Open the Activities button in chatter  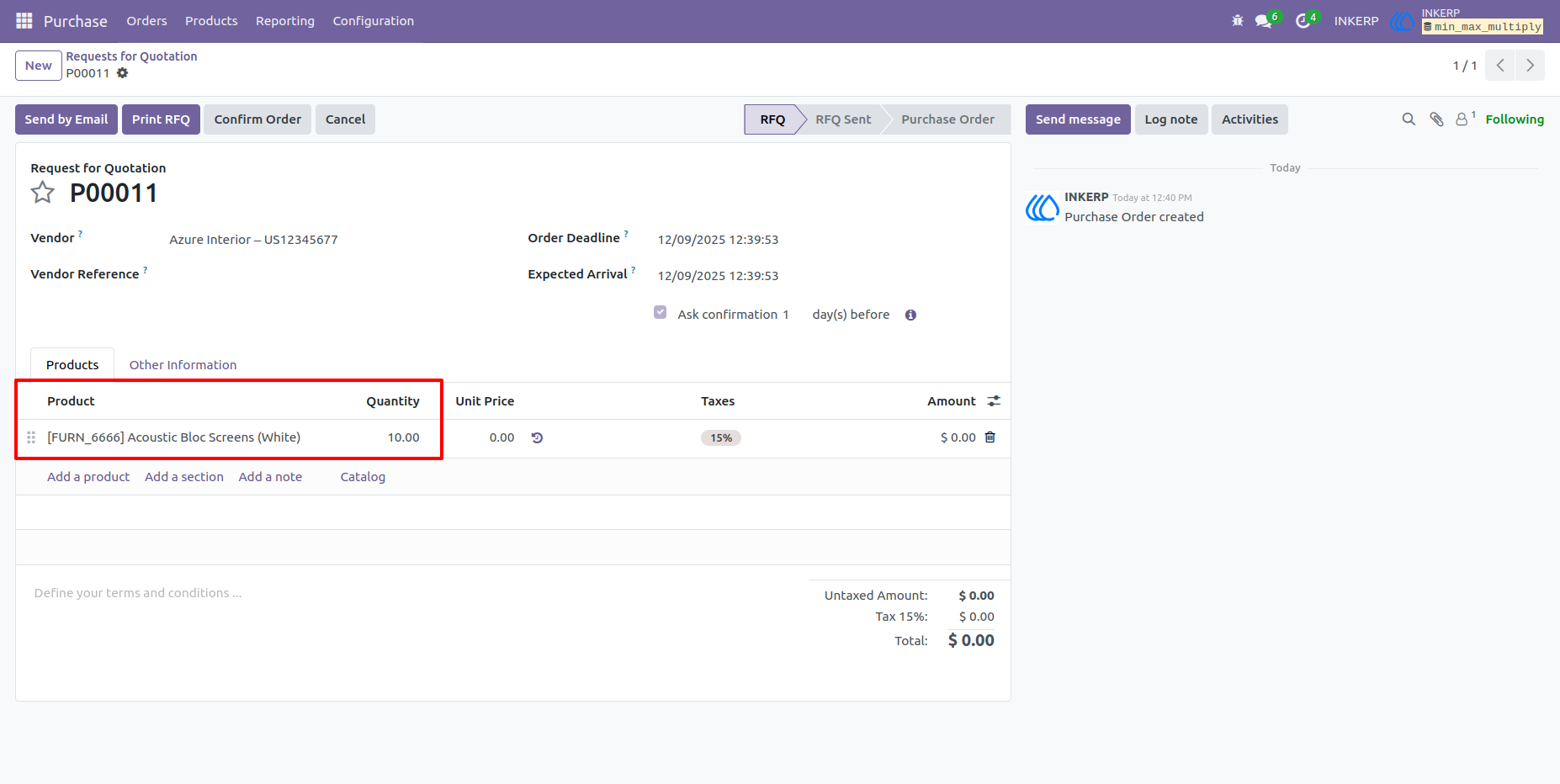1250,119
